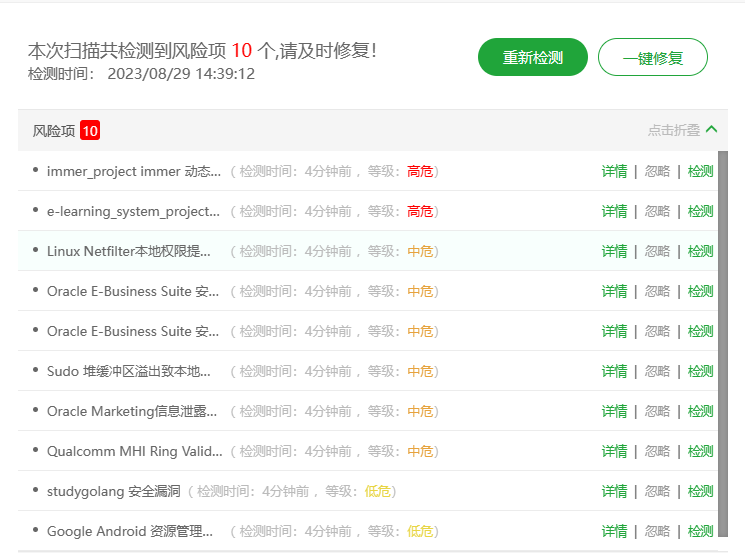Click the 高危 level on immer_project row
This screenshot has height=553, width=745.
(x=420, y=171)
